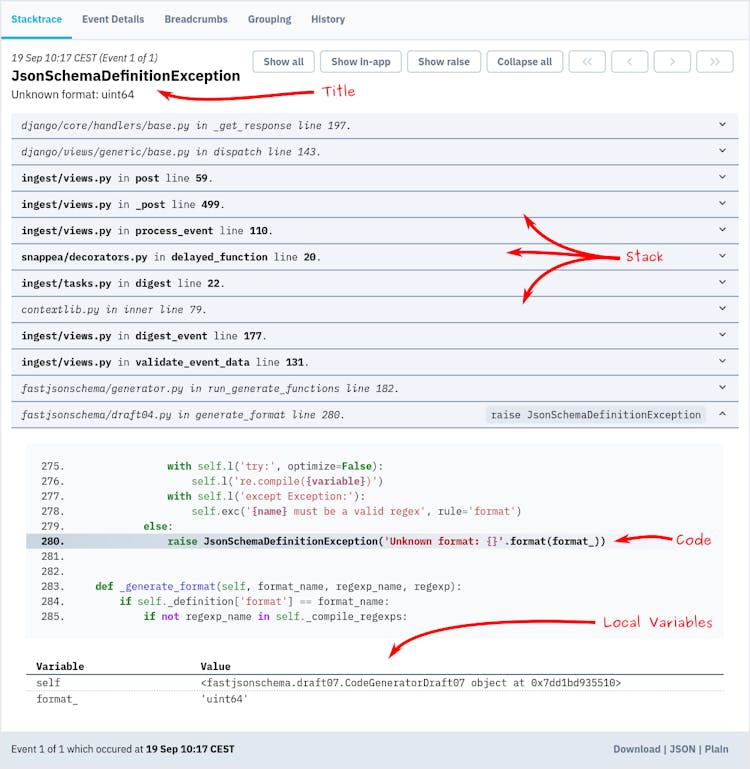Open the History tab

328,19
